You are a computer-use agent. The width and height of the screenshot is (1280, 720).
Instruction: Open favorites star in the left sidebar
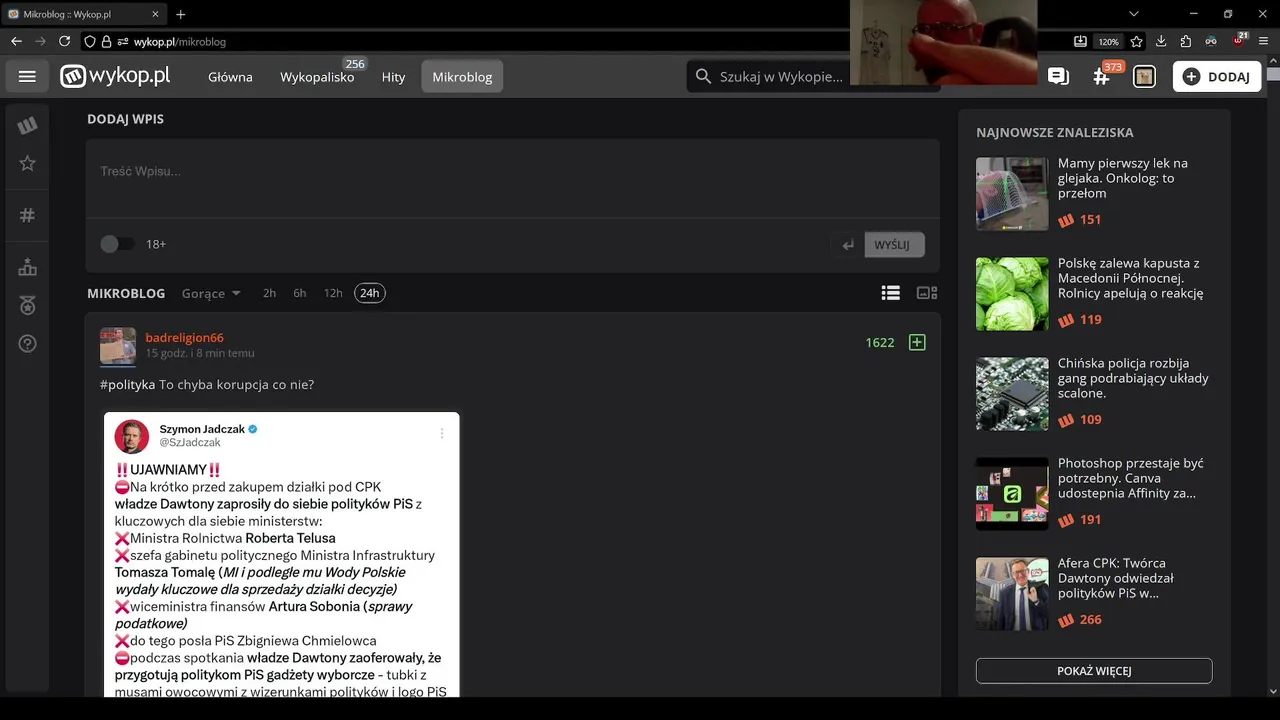pyautogui.click(x=27, y=163)
